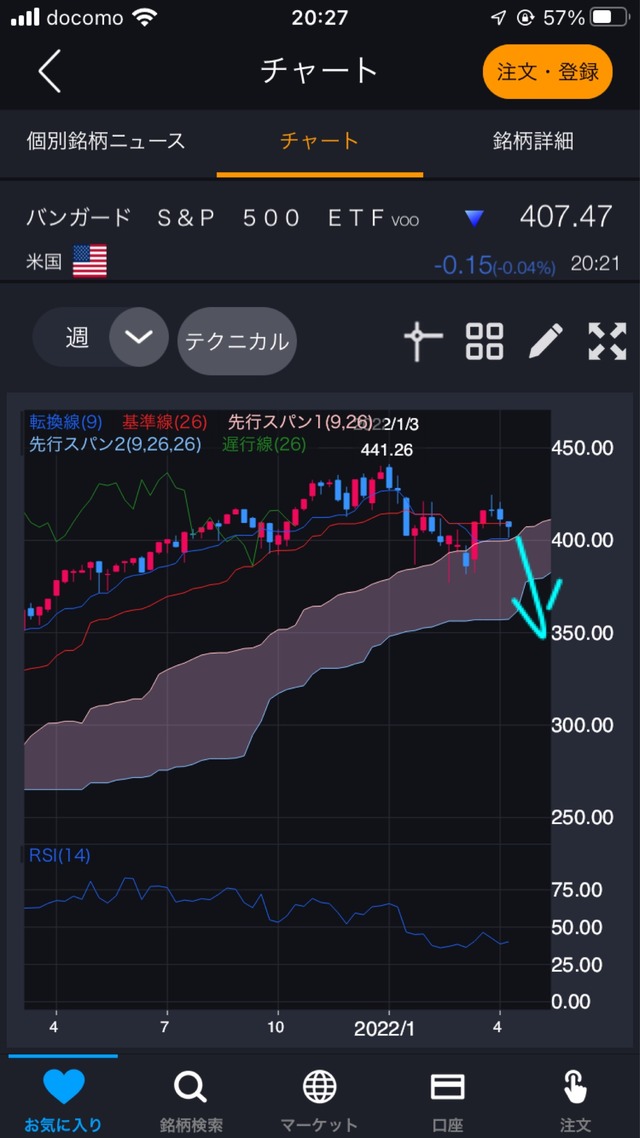Image resolution: width=640 pixels, height=1138 pixels.
Task: Select the チャート tab
Action: click(x=319, y=141)
